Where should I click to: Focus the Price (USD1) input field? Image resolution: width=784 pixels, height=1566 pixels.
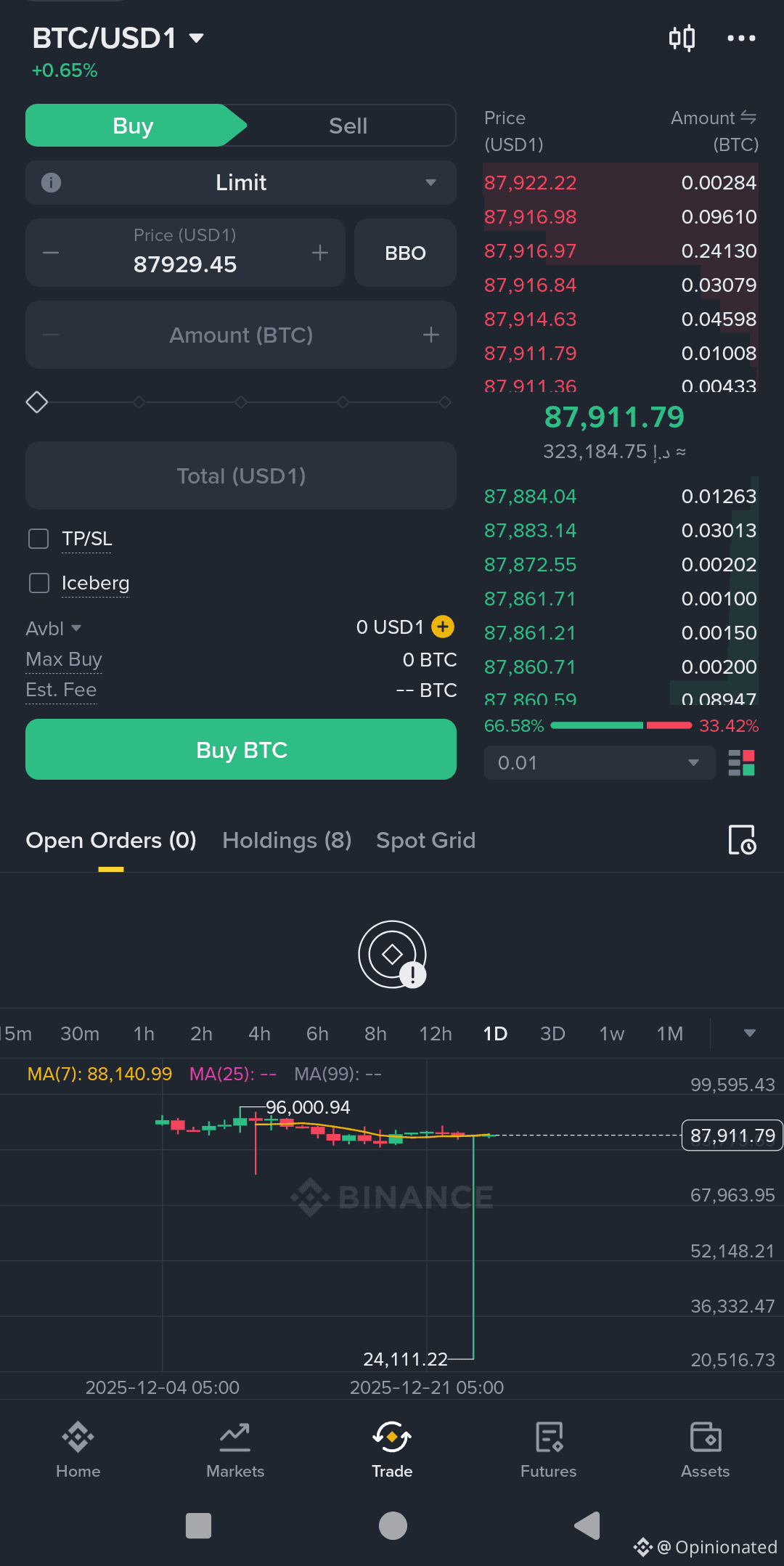click(x=185, y=253)
